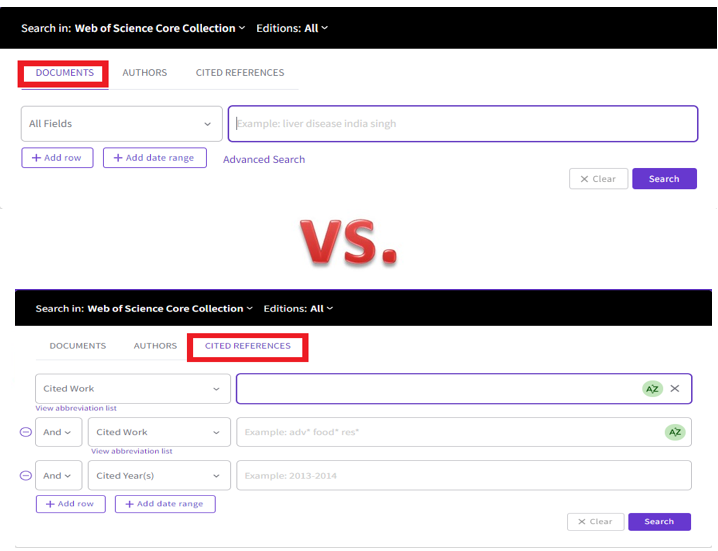Click Search button in Documents panel
The image size is (718, 551).
pos(664,179)
